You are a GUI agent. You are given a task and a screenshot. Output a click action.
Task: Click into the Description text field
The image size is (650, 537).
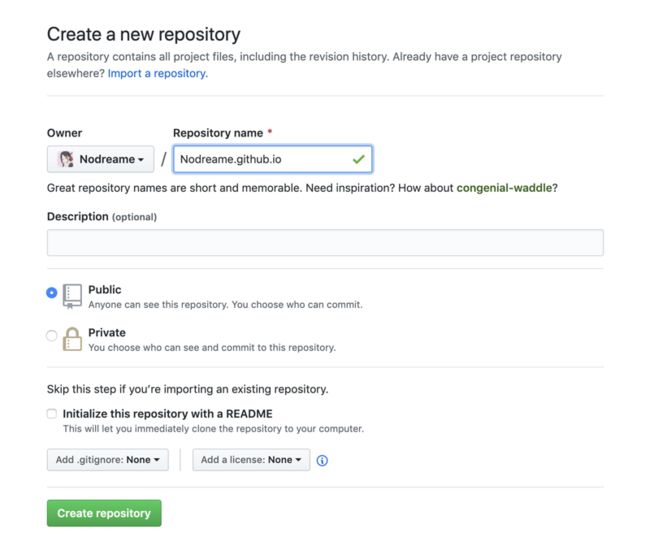325,243
